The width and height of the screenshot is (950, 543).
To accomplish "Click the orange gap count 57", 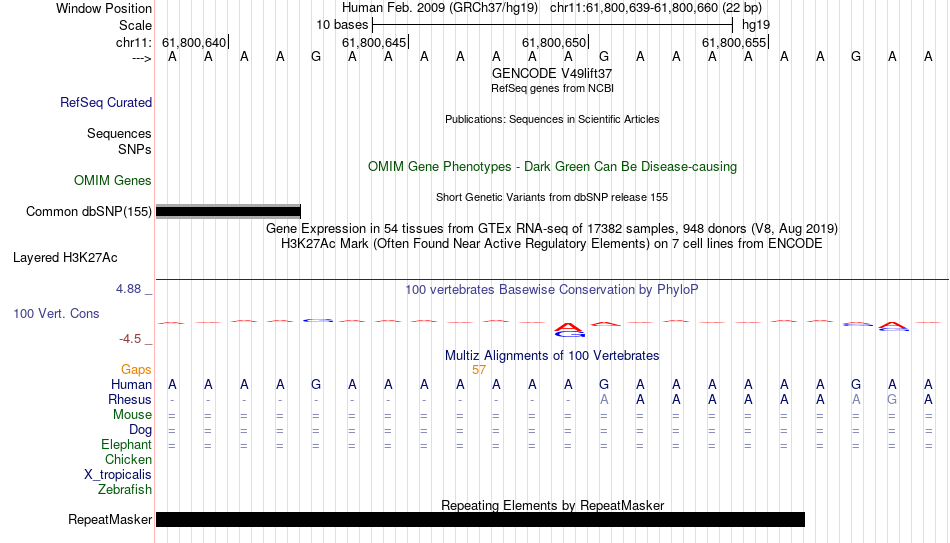I will tap(479, 370).
